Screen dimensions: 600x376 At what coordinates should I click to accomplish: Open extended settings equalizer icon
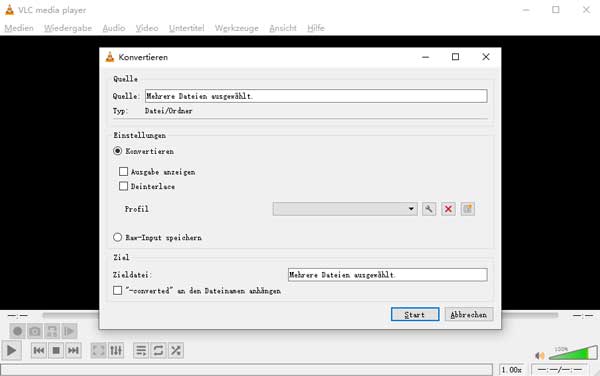pos(116,350)
